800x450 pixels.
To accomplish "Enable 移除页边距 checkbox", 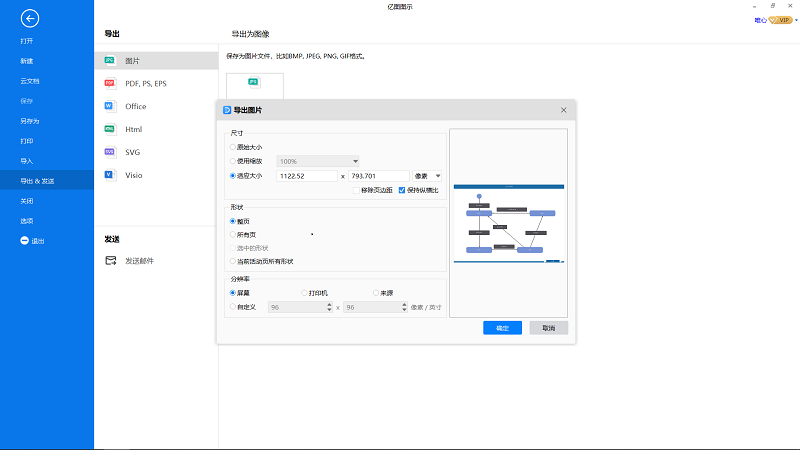I will point(356,190).
